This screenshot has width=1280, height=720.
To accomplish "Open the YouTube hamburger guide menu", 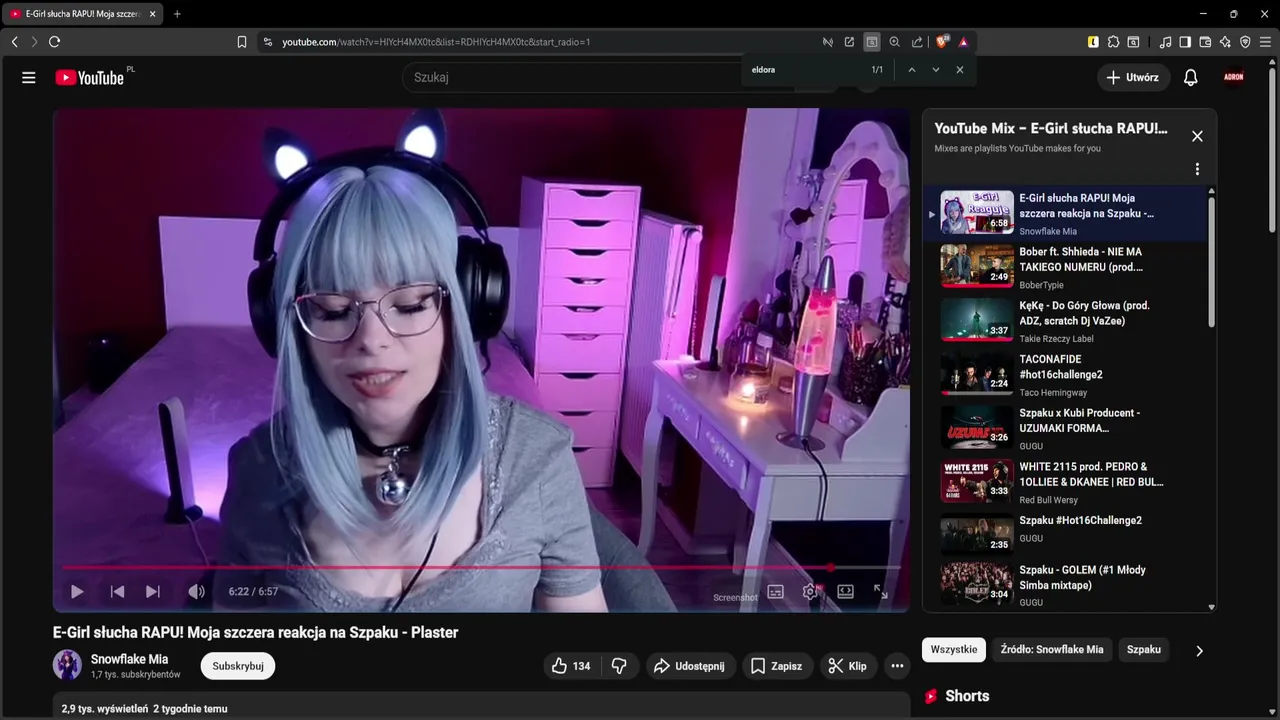I will coord(29,77).
